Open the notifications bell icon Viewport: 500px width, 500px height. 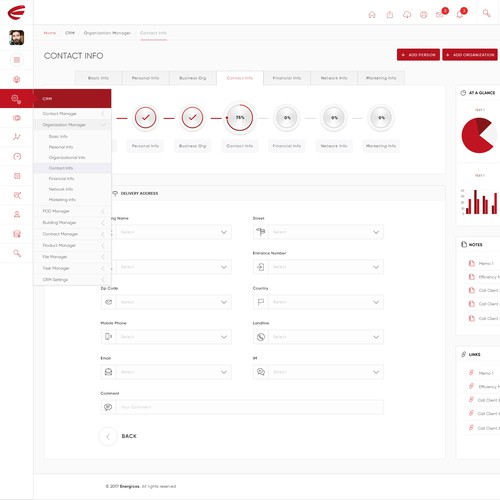point(460,14)
